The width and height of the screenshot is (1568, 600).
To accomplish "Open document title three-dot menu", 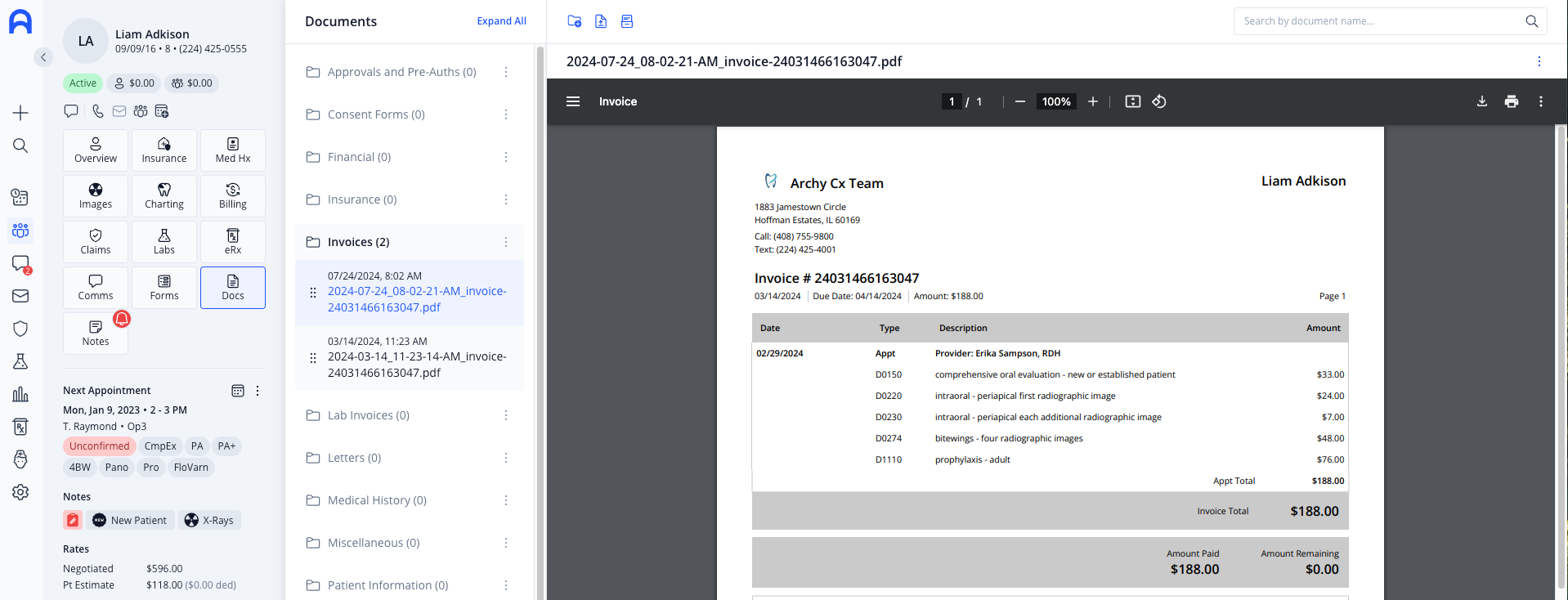I will click(1539, 61).
